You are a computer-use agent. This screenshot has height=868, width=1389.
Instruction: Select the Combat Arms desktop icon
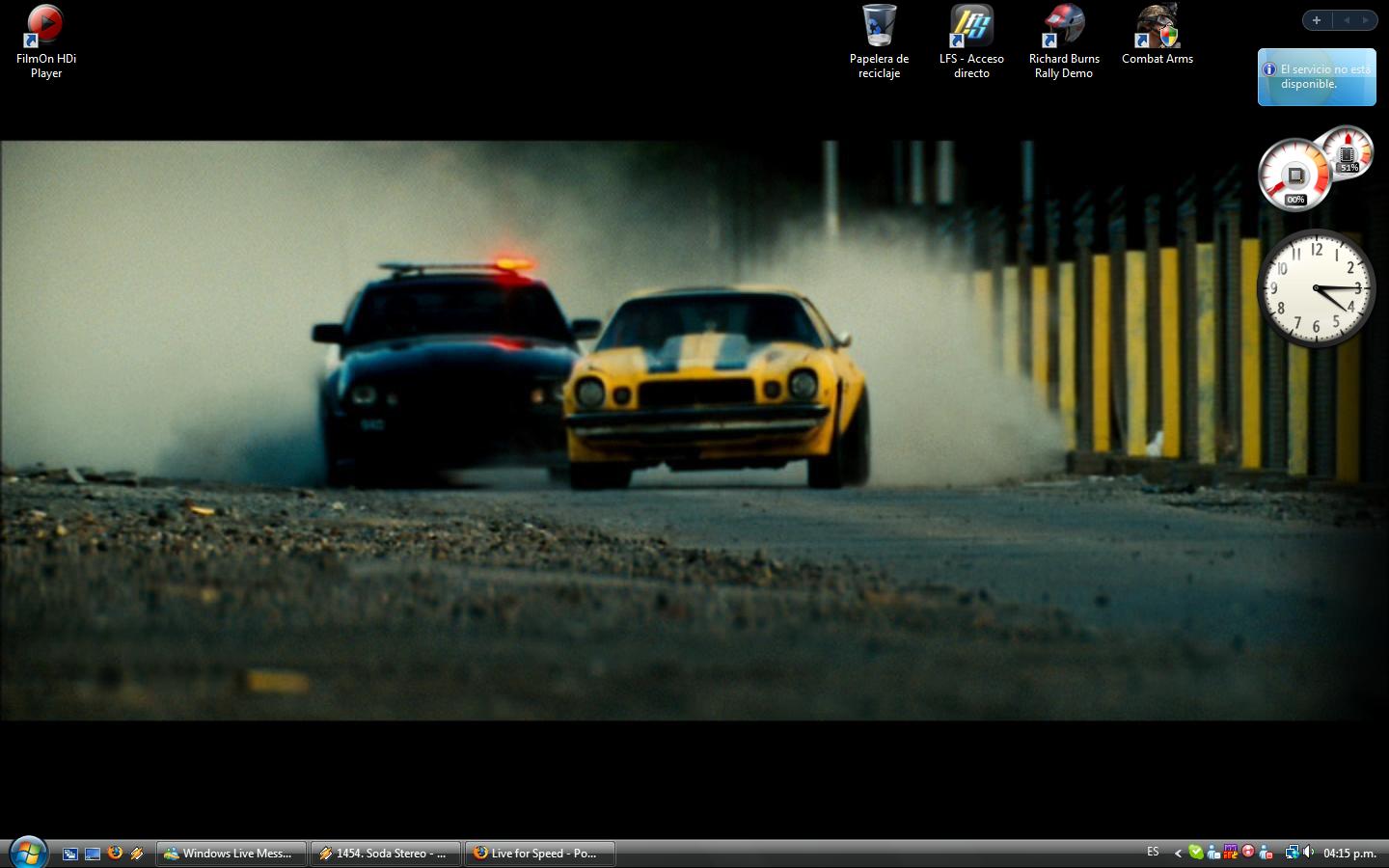coord(1157,35)
